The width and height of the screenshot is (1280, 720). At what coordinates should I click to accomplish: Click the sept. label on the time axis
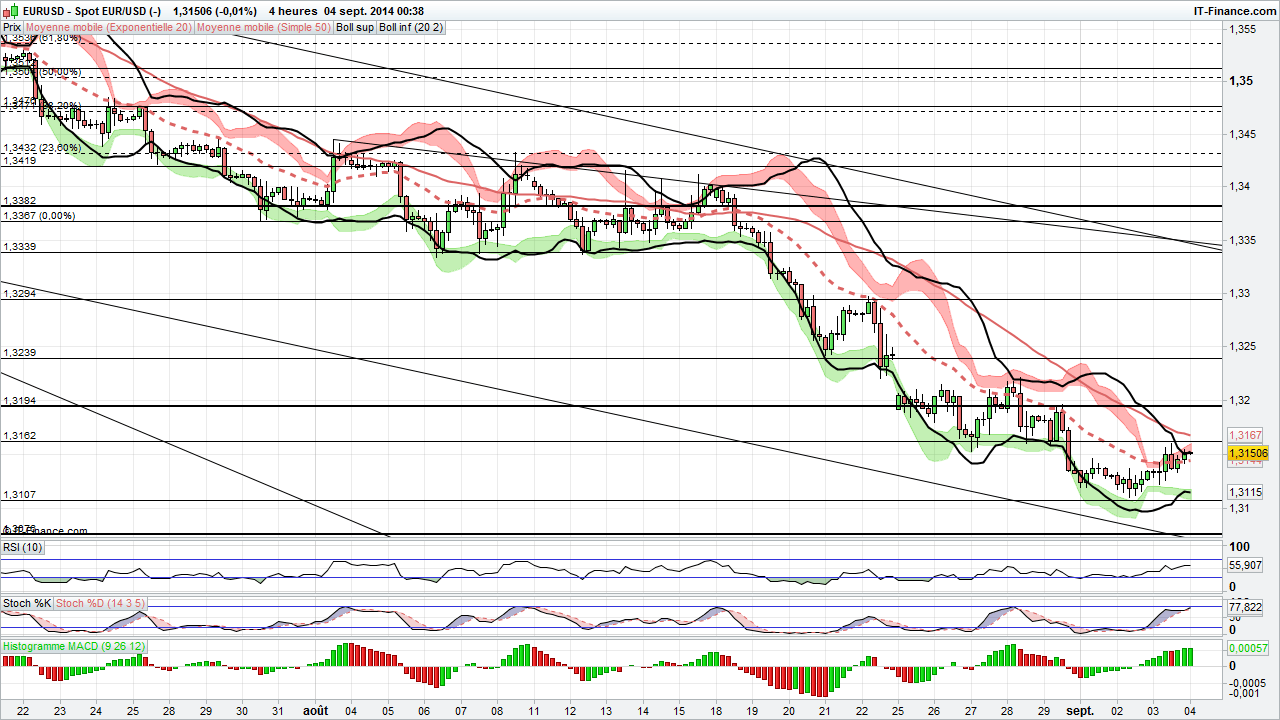(1080, 711)
